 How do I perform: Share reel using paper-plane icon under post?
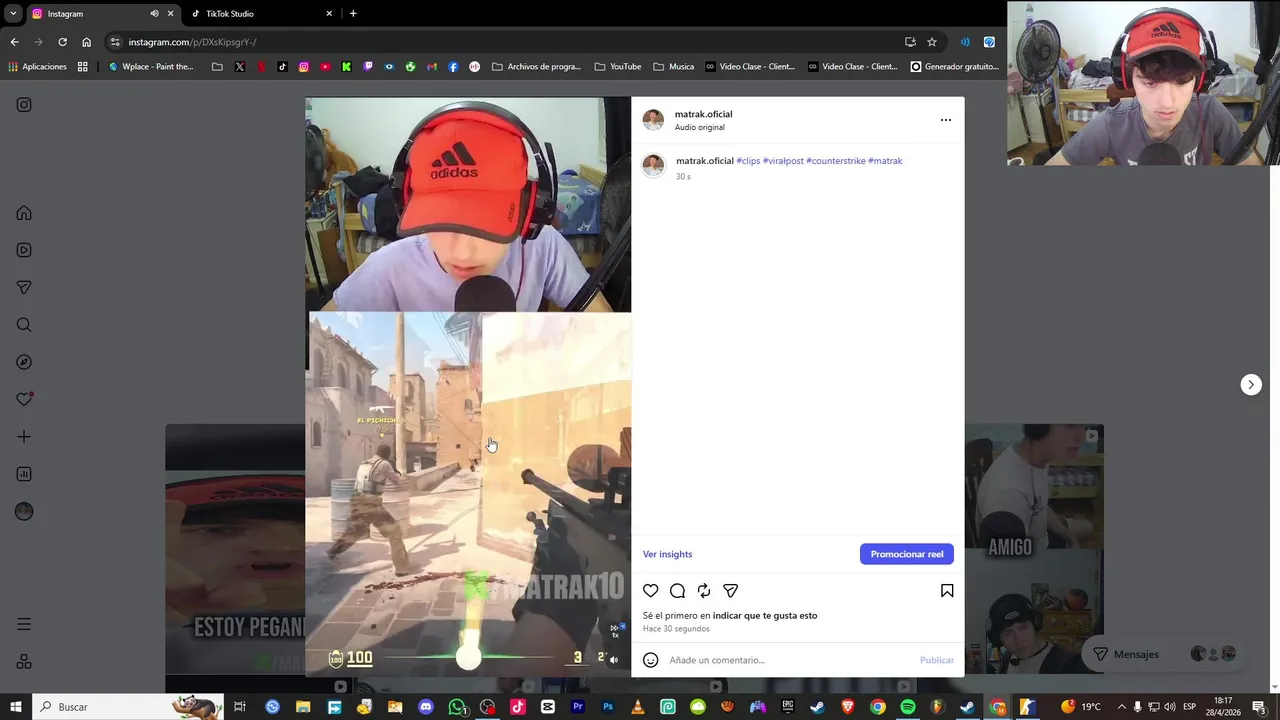731,591
